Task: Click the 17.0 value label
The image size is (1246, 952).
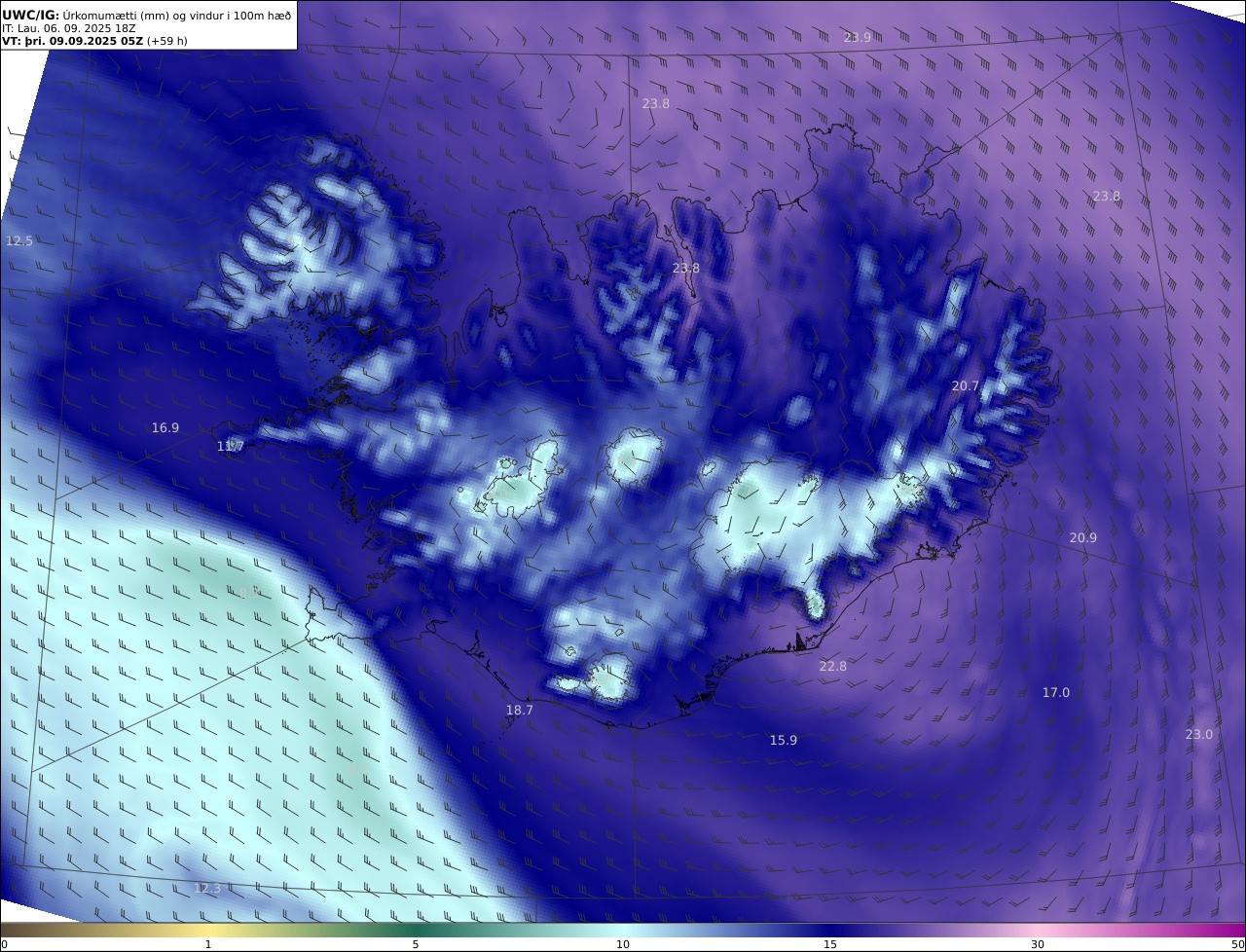Action: [x=1056, y=692]
